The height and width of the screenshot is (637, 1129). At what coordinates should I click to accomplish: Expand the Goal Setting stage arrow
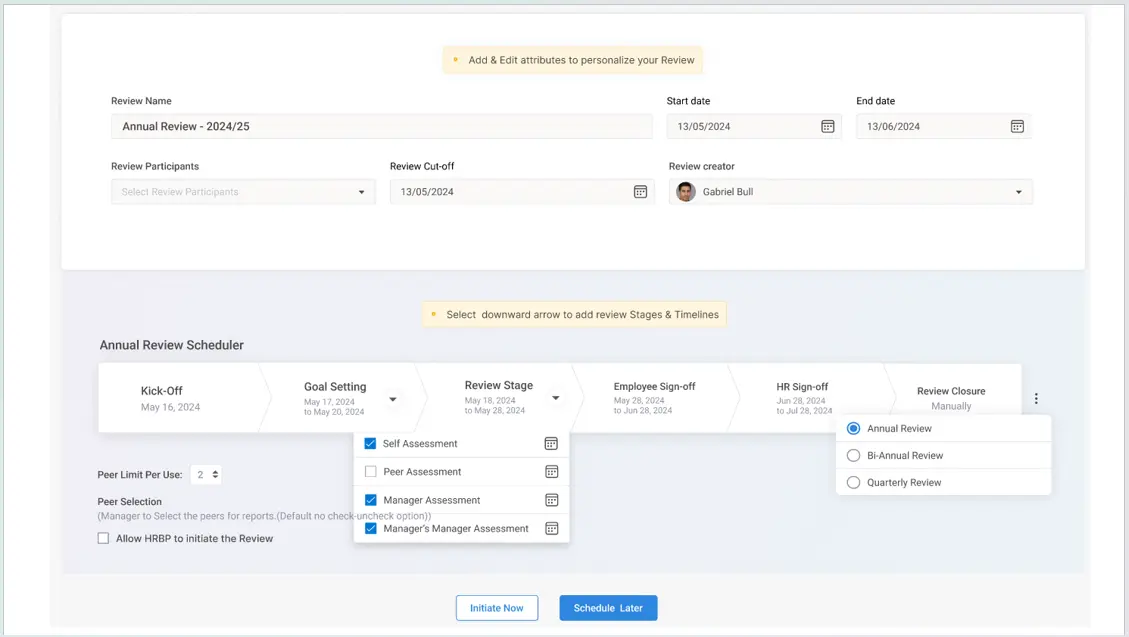pyautogui.click(x=393, y=399)
